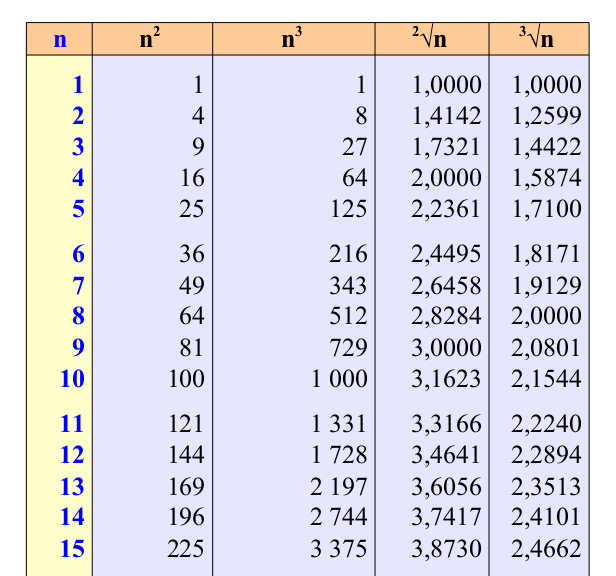
Task: Select the blue row number 10
Action: 72,379
